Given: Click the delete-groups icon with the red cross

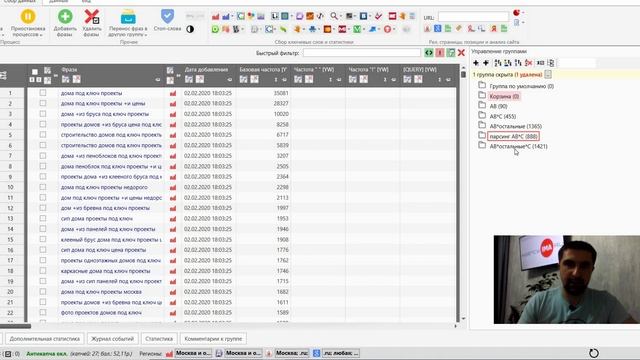Looking at the screenshot, I should click(x=529, y=63).
